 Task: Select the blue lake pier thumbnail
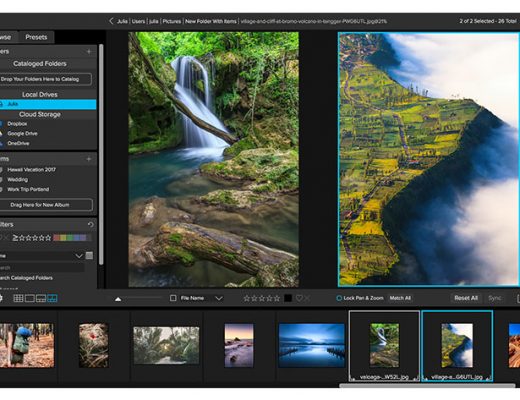click(x=311, y=345)
